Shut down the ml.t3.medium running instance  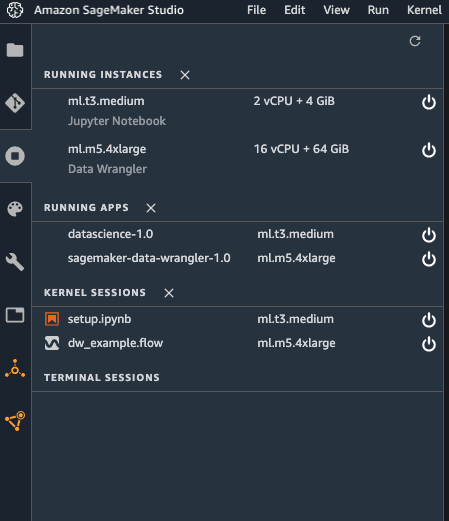coord(429,102)
